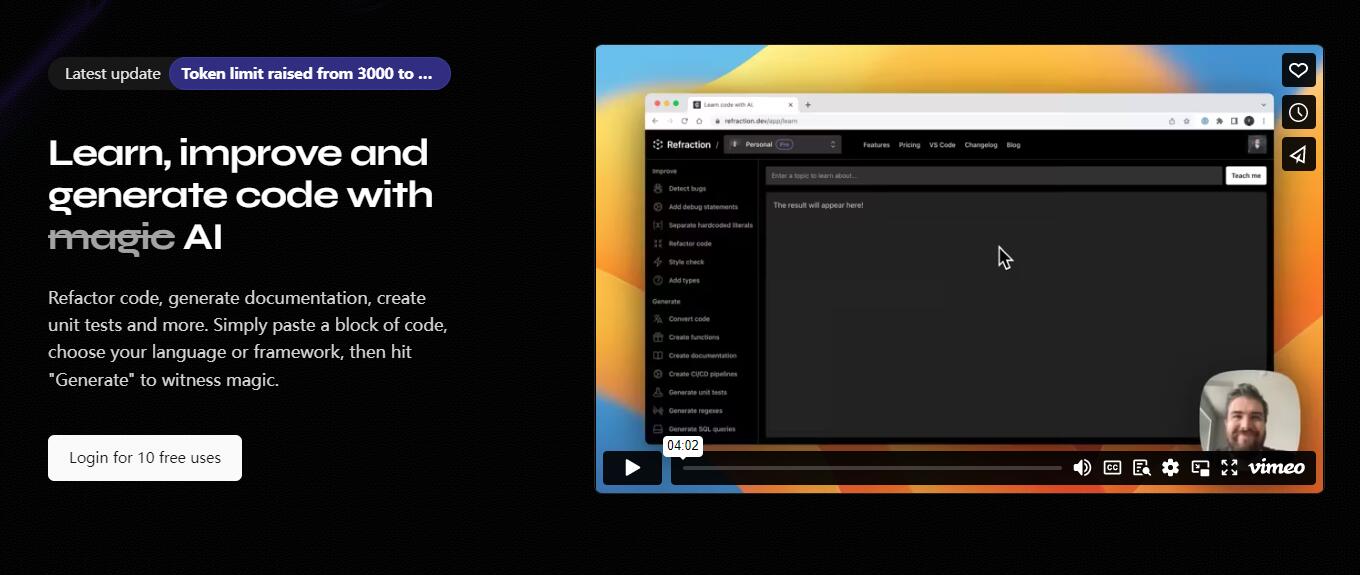Switch the video to fullscreen

click(1229, 468)
